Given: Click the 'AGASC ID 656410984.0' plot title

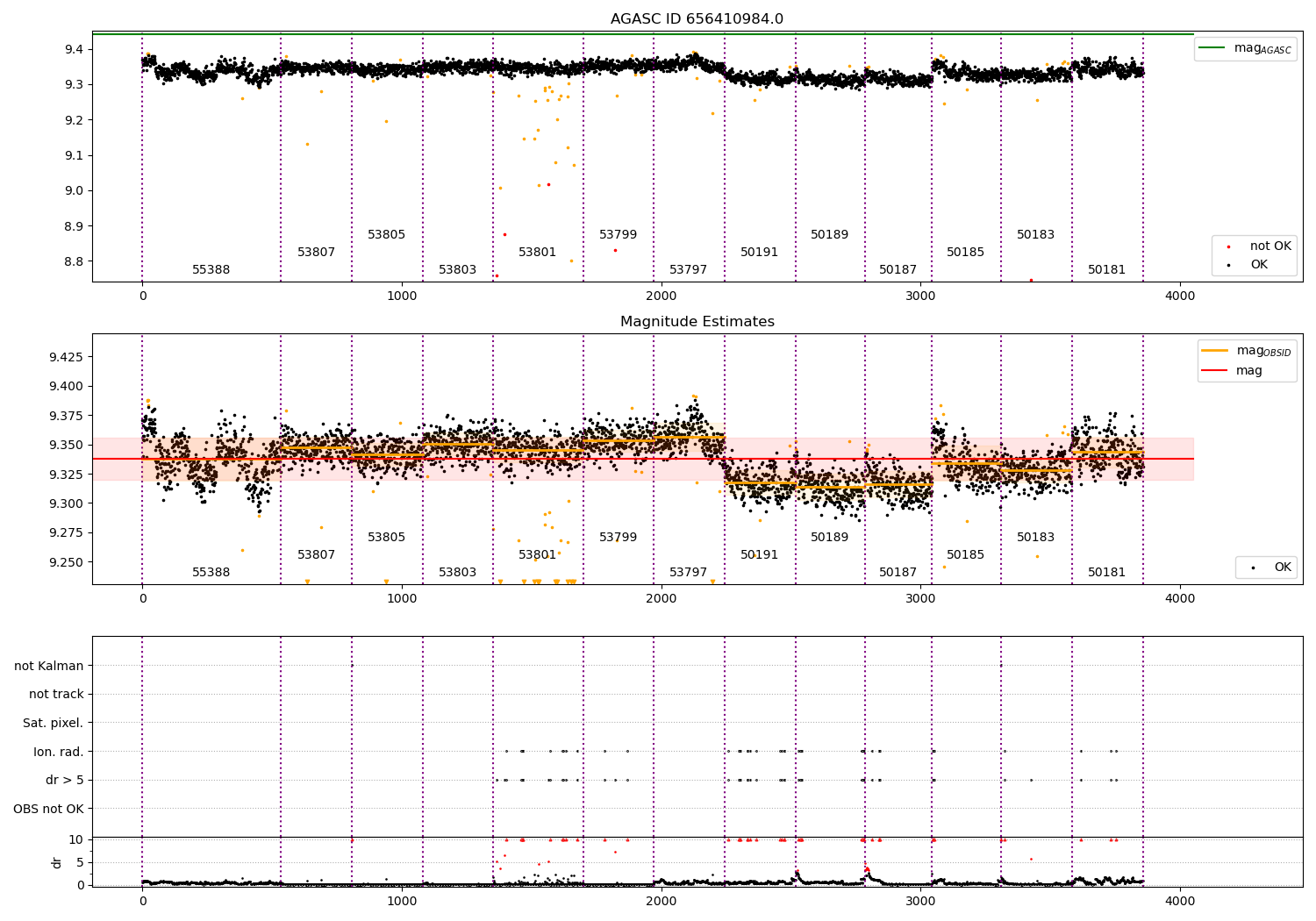Looking at the screenshot, I should [697, 19].
